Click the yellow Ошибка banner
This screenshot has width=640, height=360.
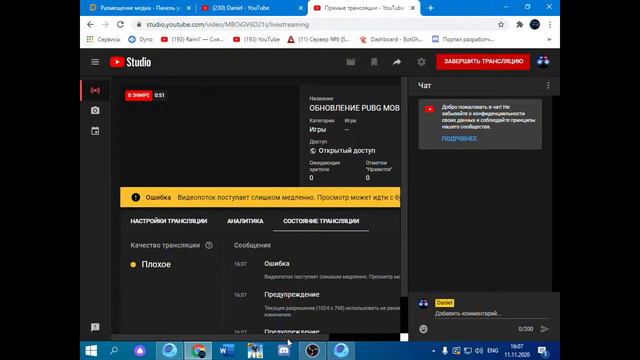coord(260,197)
